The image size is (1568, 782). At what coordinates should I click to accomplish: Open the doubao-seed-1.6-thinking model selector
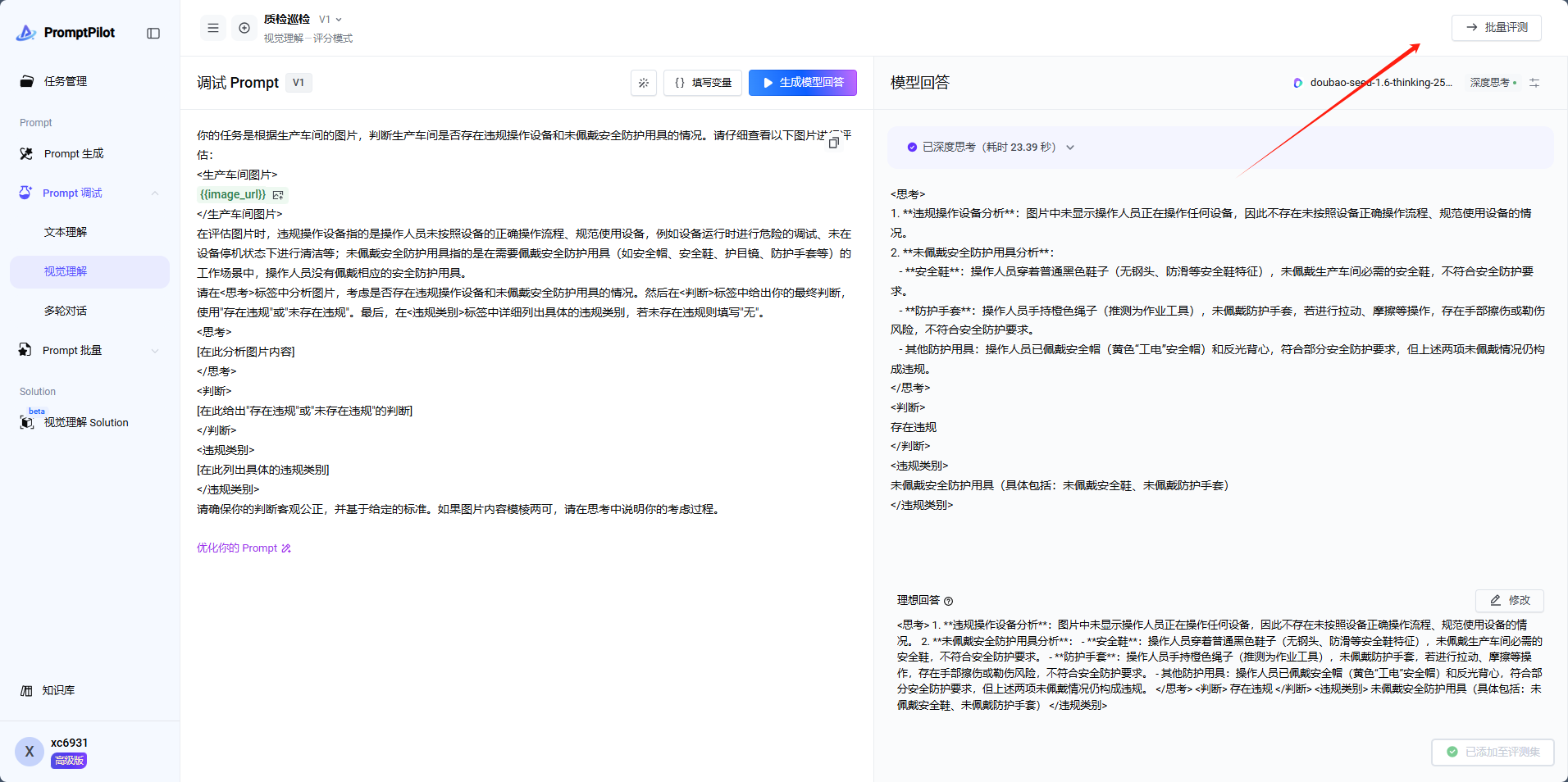[x=1374, y=83]
